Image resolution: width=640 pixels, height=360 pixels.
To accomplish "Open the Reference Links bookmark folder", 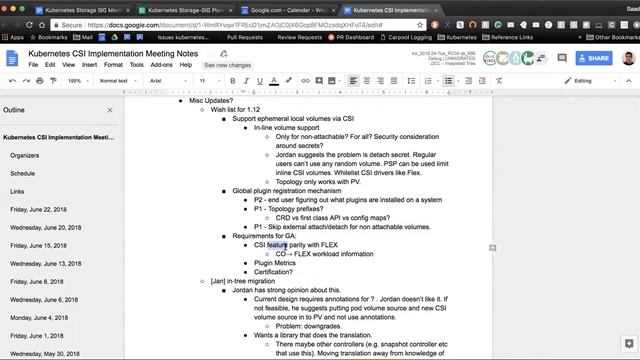I will (x=507, y=37).
